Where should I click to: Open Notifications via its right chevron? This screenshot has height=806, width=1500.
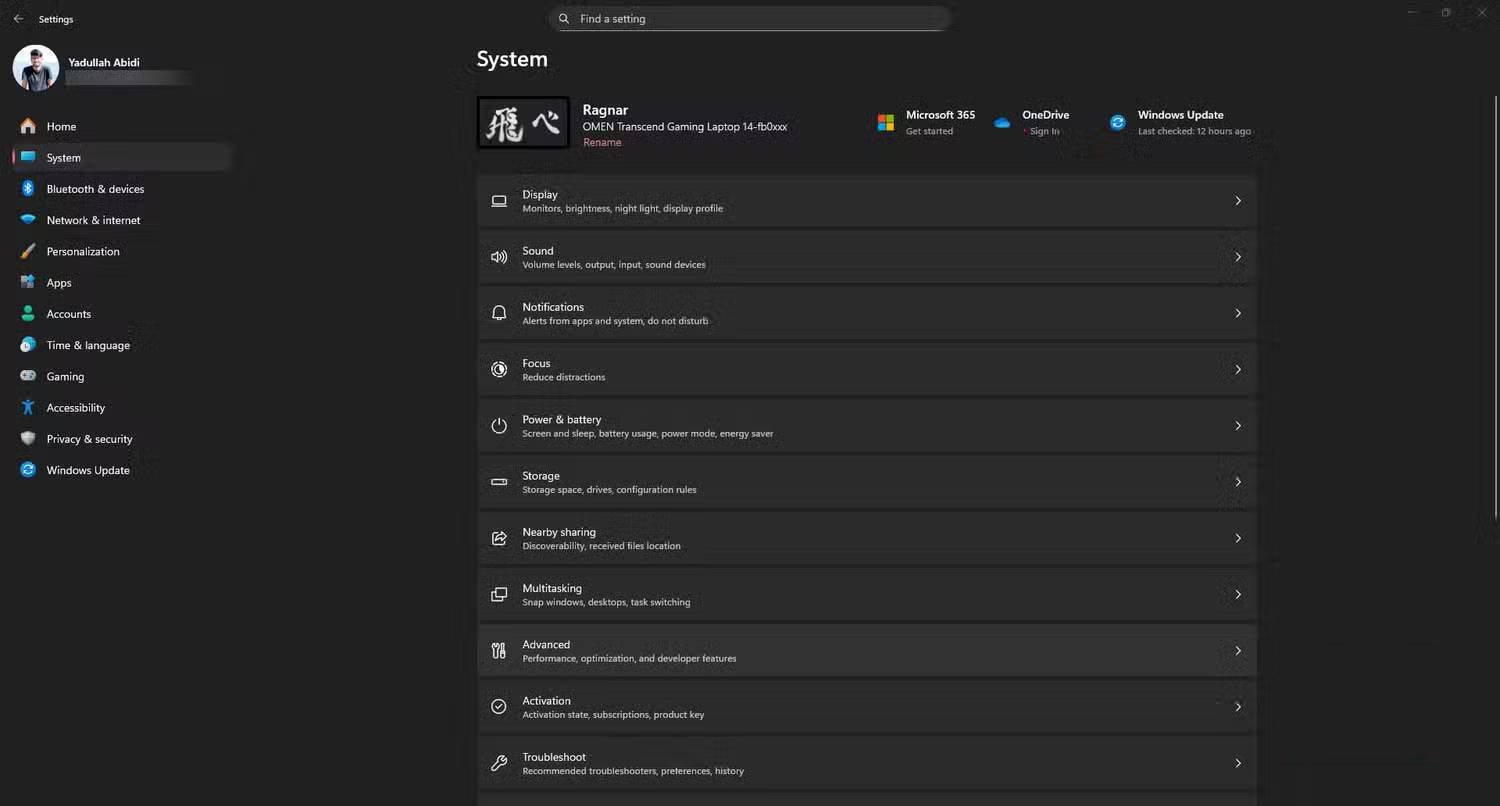[x=1238, y=313]
